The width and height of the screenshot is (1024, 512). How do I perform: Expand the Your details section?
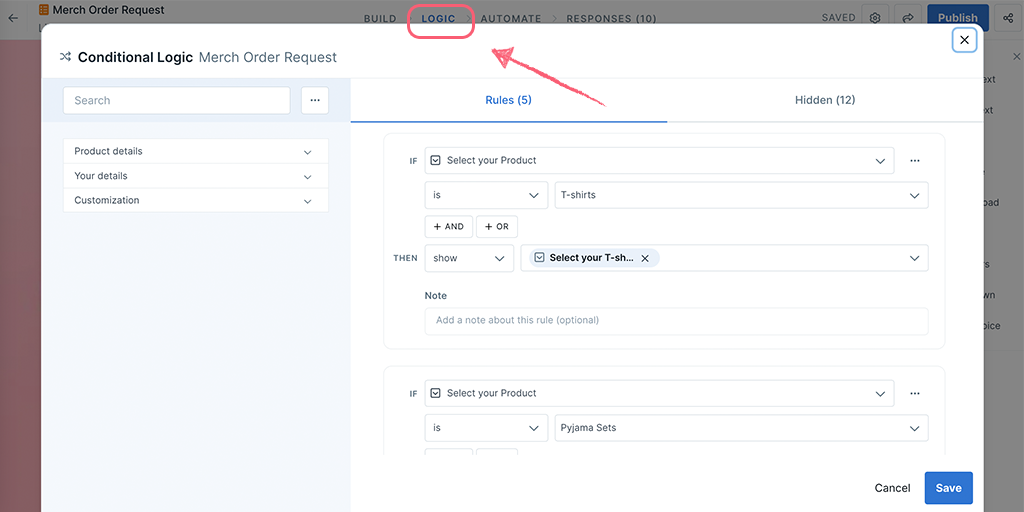[195, 176]
